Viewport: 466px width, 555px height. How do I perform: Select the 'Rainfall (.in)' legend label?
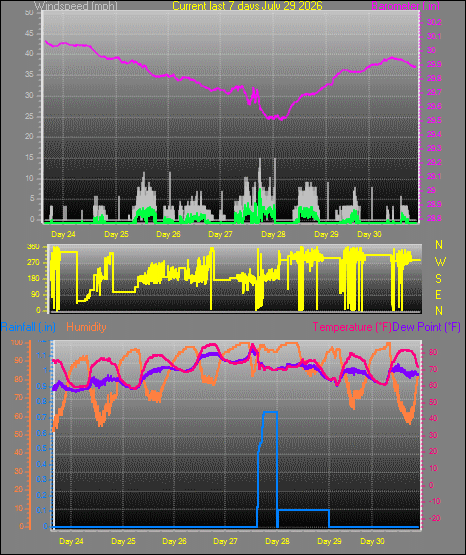[28, 327]
